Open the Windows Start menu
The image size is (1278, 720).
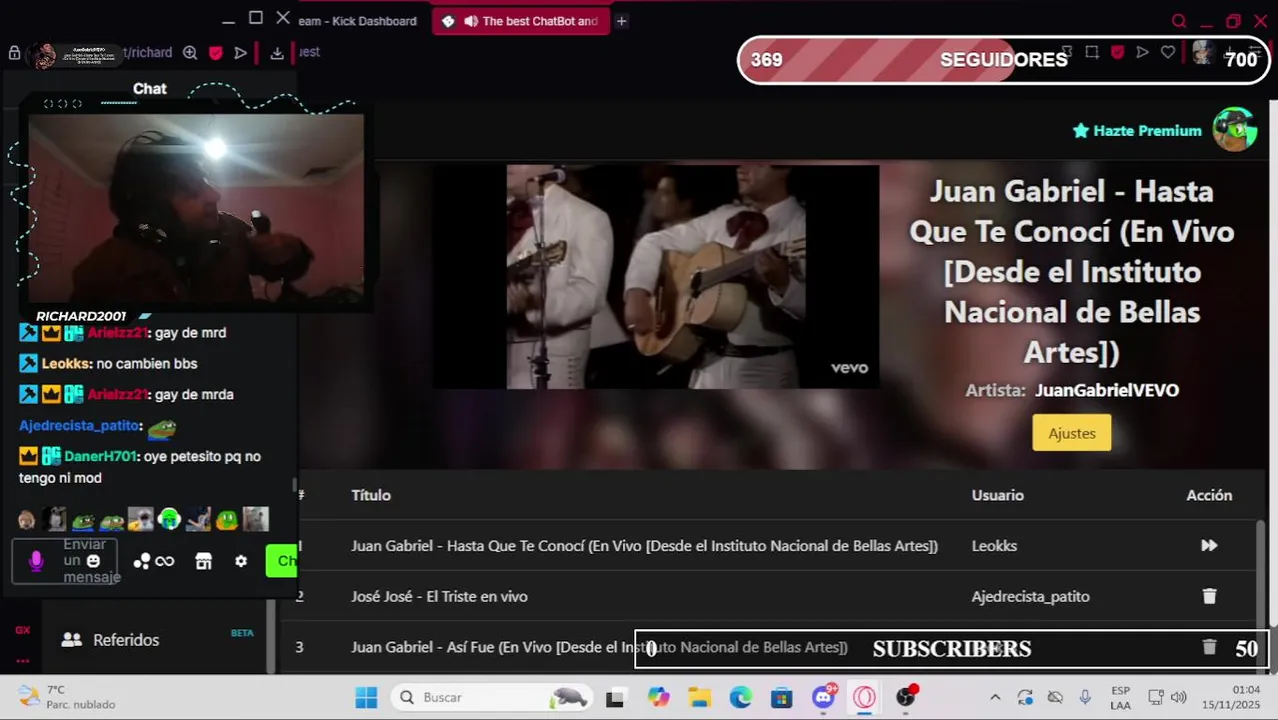click(366, 697)
